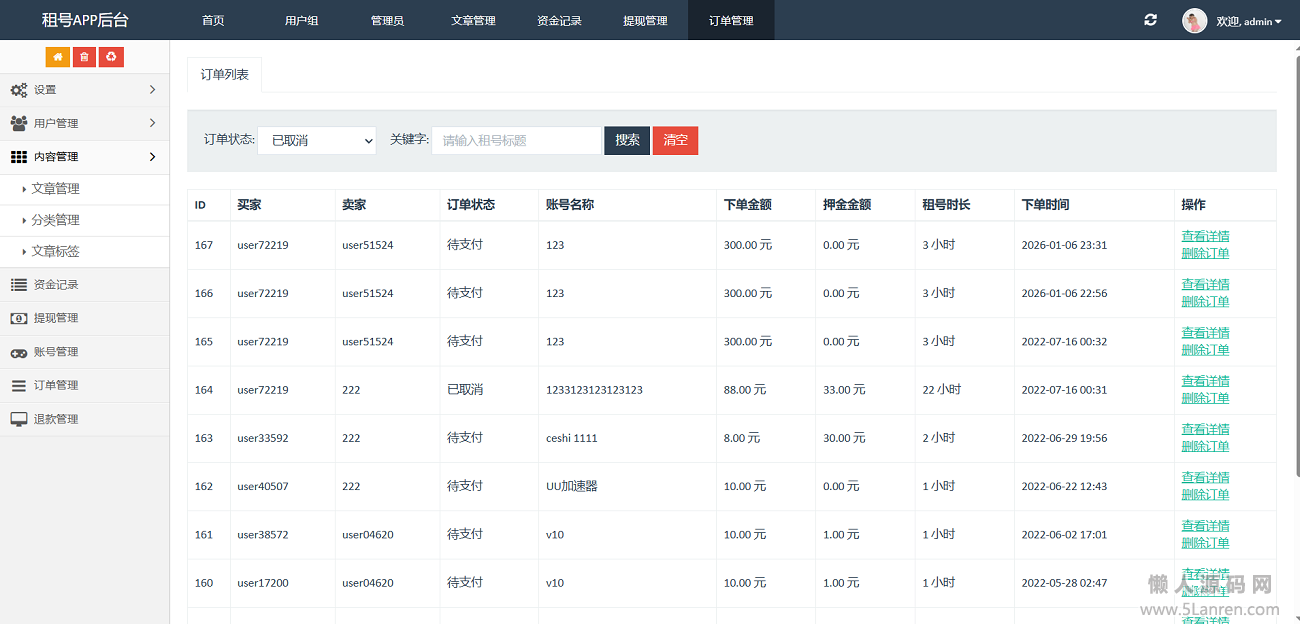Click the admin avatar picture

pyautogui.click(x=1194, y=21)
